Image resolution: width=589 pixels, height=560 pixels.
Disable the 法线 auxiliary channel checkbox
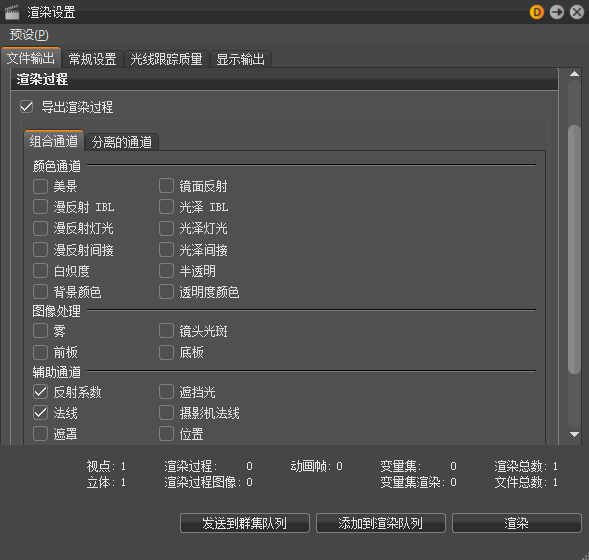(x=40, y=413)
